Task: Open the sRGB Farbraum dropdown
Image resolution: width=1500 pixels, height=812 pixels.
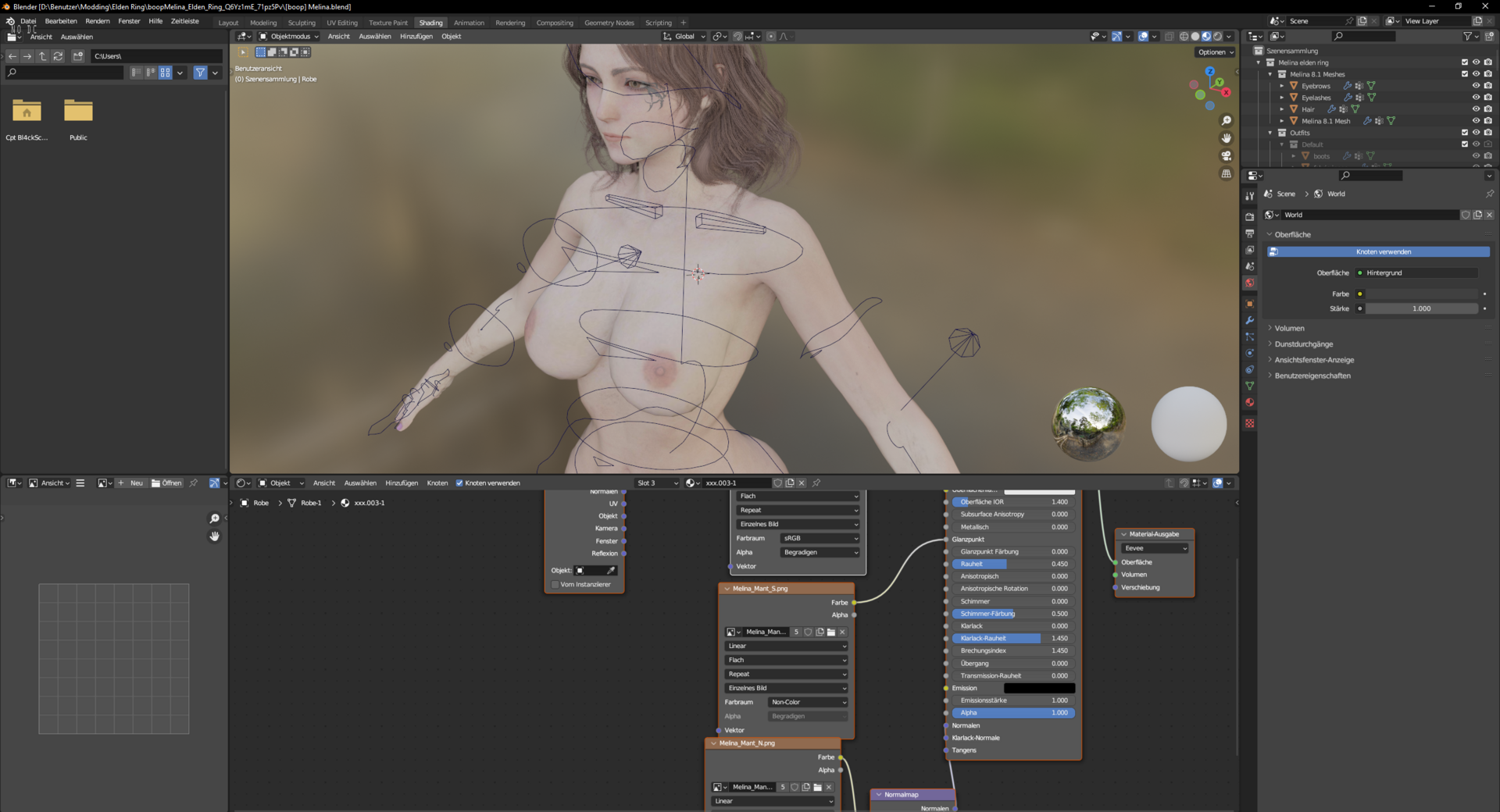Action: tap(820, 539)
